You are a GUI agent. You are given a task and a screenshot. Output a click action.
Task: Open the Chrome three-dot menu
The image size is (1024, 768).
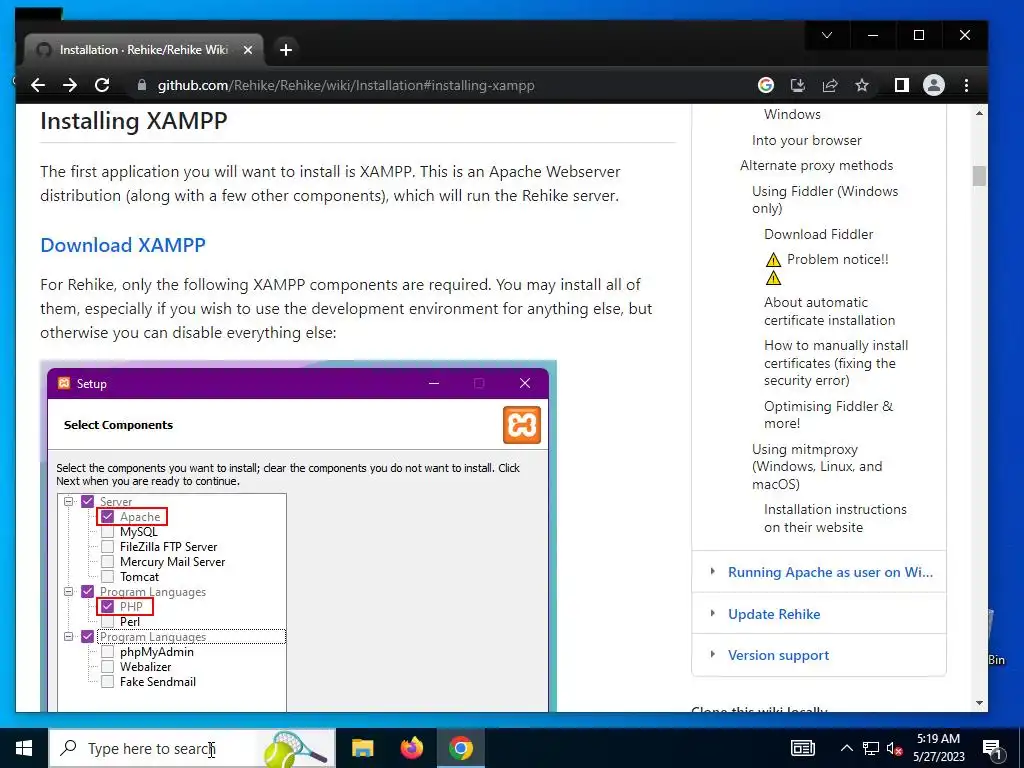[967, 85]
